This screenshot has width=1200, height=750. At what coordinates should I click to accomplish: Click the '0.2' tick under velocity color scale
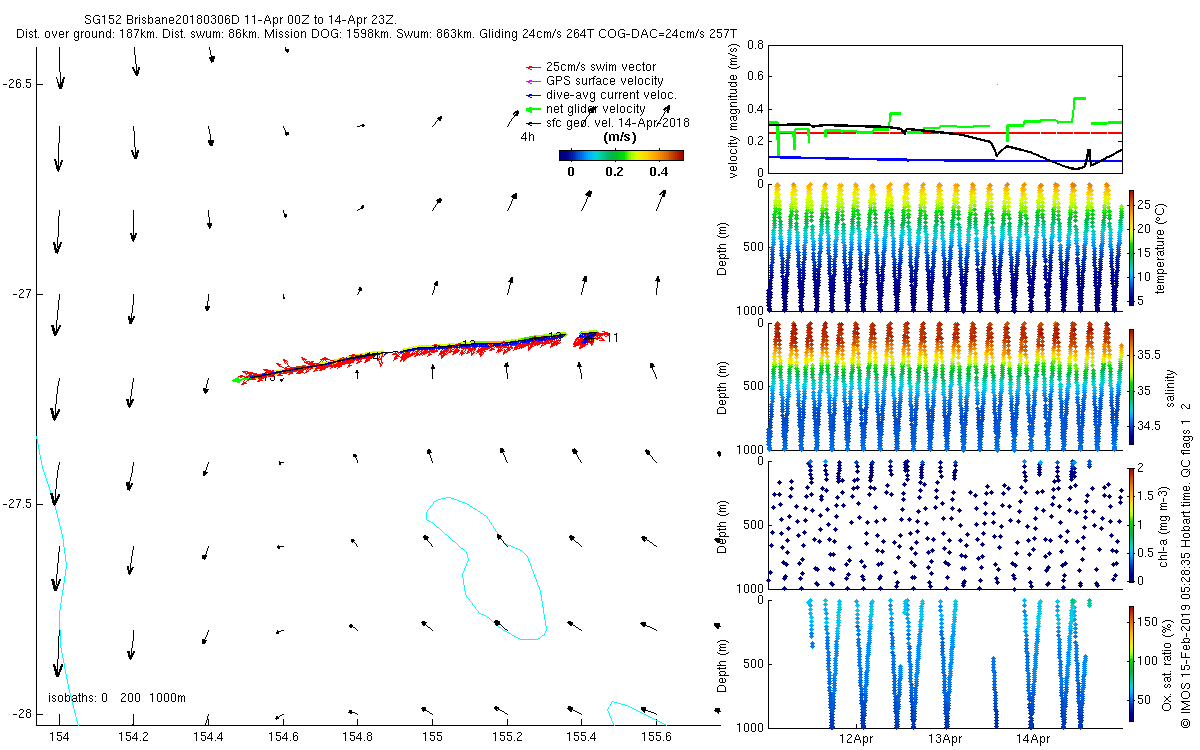(x=614, y=171)
